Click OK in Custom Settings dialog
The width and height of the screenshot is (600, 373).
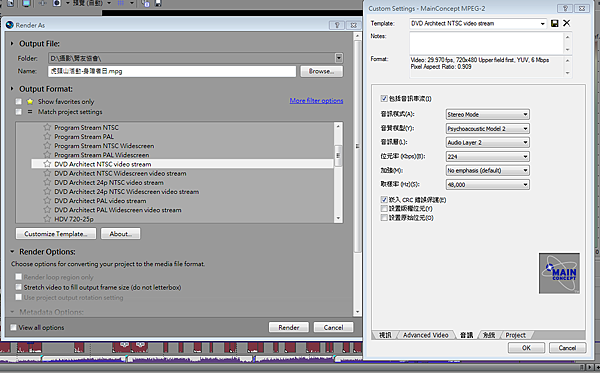(x=526, y=348)
